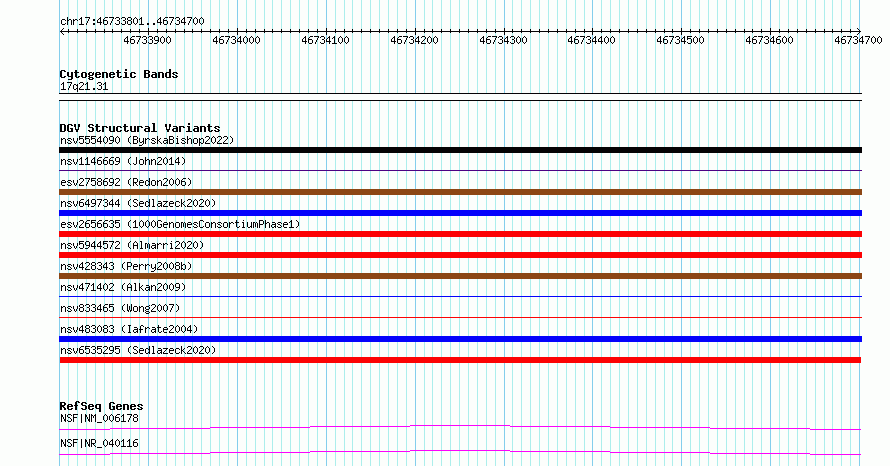Select the blue nsv483083 variant bar
890x466 pixels.
[460, 339]
